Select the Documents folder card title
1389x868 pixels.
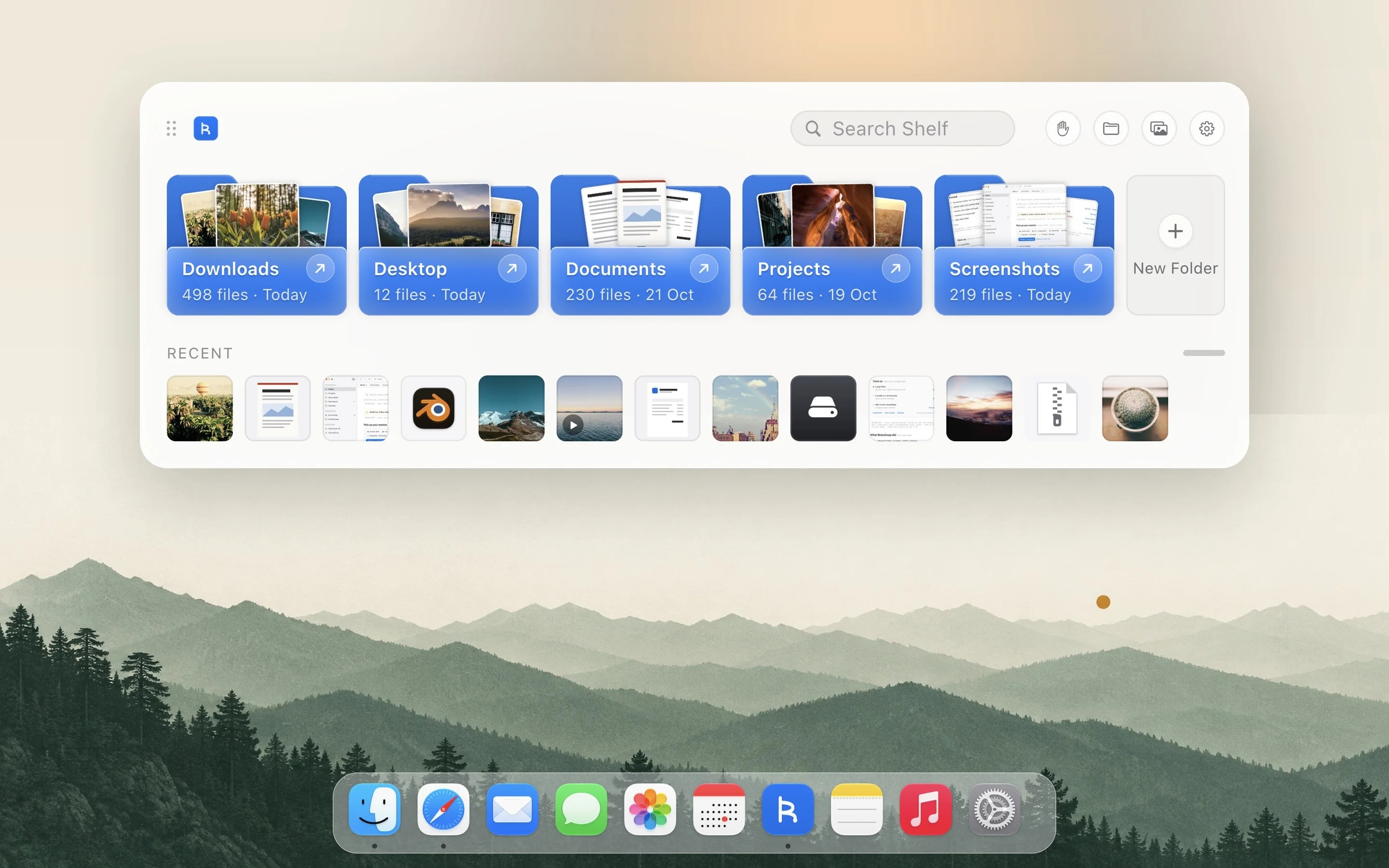pos(616,269)
